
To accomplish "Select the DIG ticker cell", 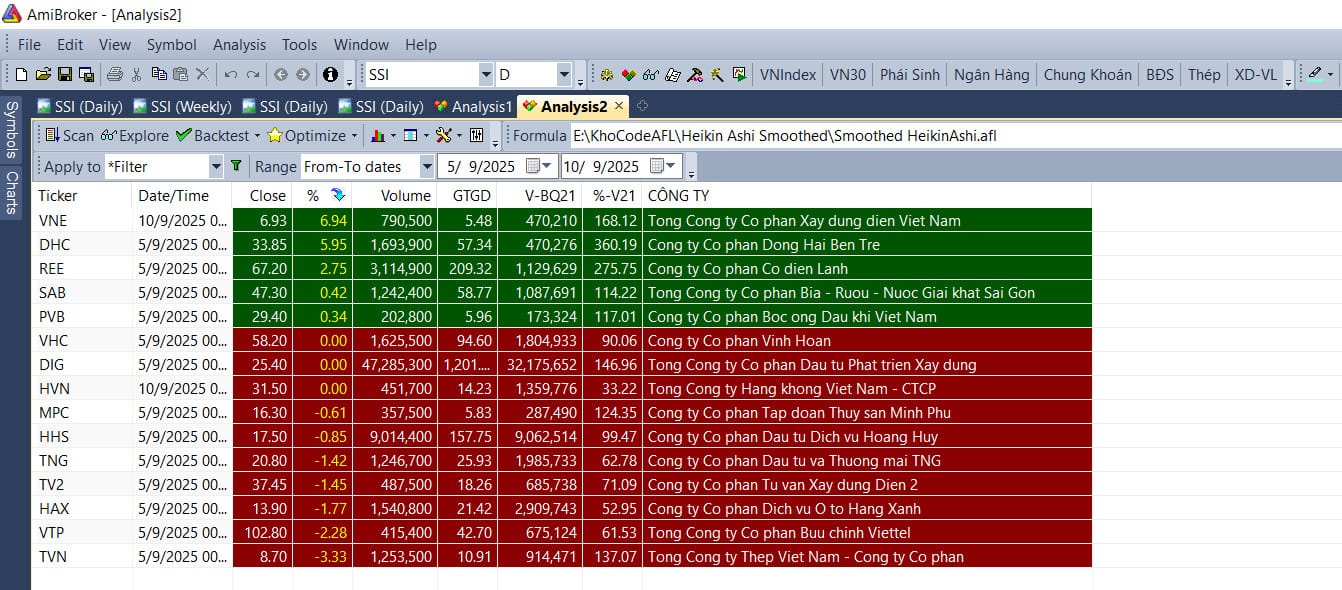I will click(x=82, y=364).
